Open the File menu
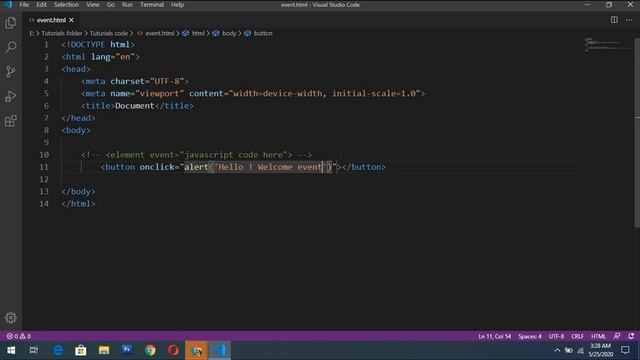640x360 pixels. coord(24,4)
